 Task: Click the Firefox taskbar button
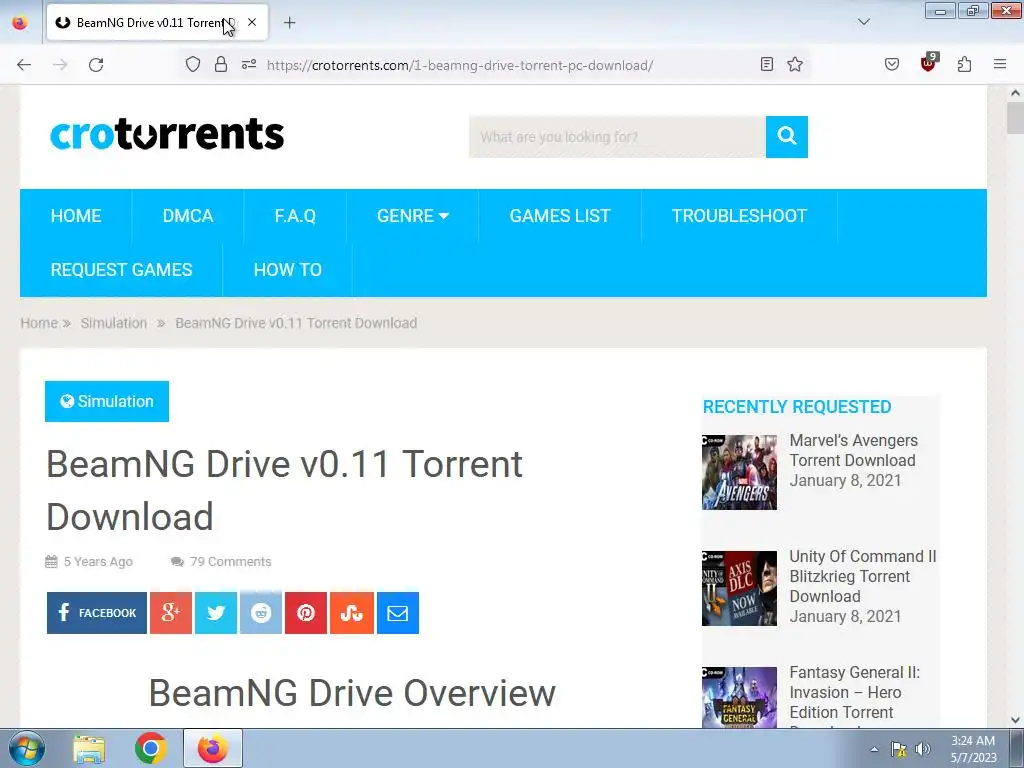point(213,748)
